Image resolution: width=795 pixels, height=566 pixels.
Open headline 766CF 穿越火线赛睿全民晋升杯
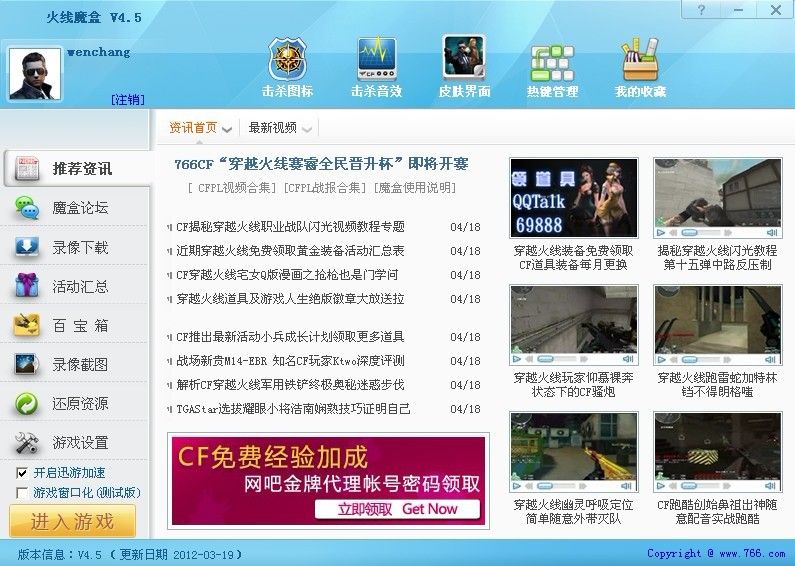click(x=321, y=164)
